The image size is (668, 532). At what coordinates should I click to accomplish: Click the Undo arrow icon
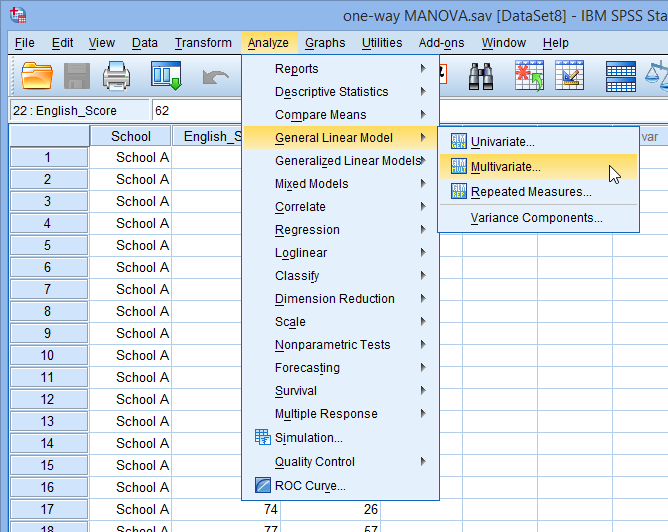(216, 75)
